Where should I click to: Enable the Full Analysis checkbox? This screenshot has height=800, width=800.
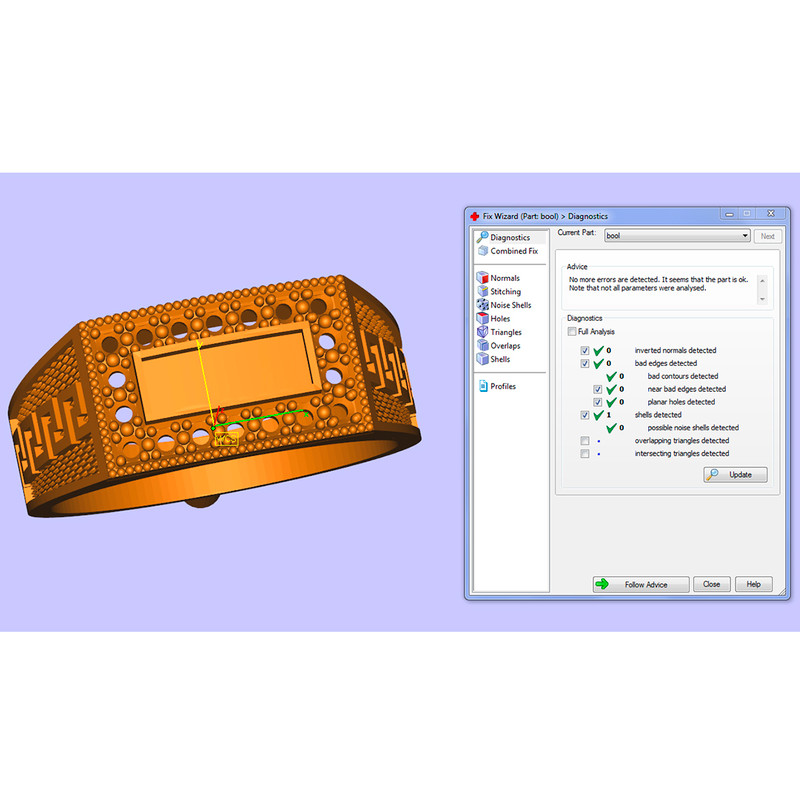[572, 332]
